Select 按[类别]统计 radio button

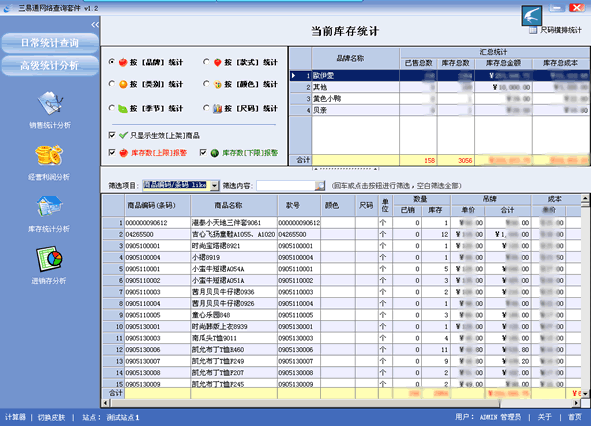[x=111, y=84]
